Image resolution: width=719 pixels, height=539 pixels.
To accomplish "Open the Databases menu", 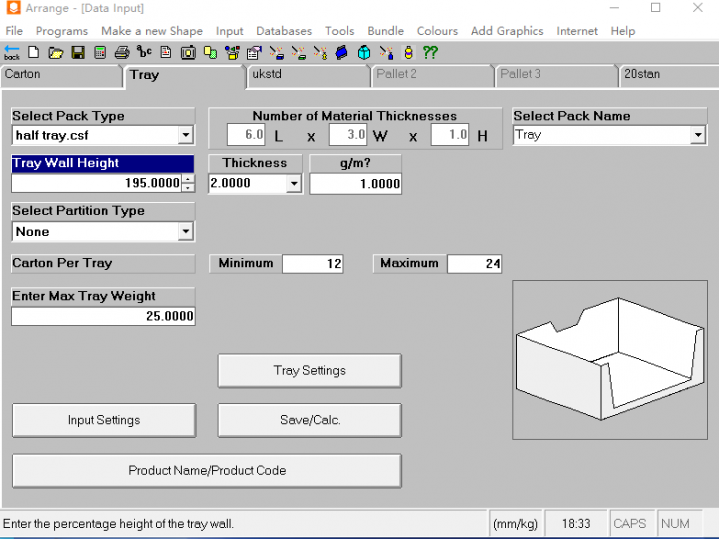I will click(x=284, y=31).
